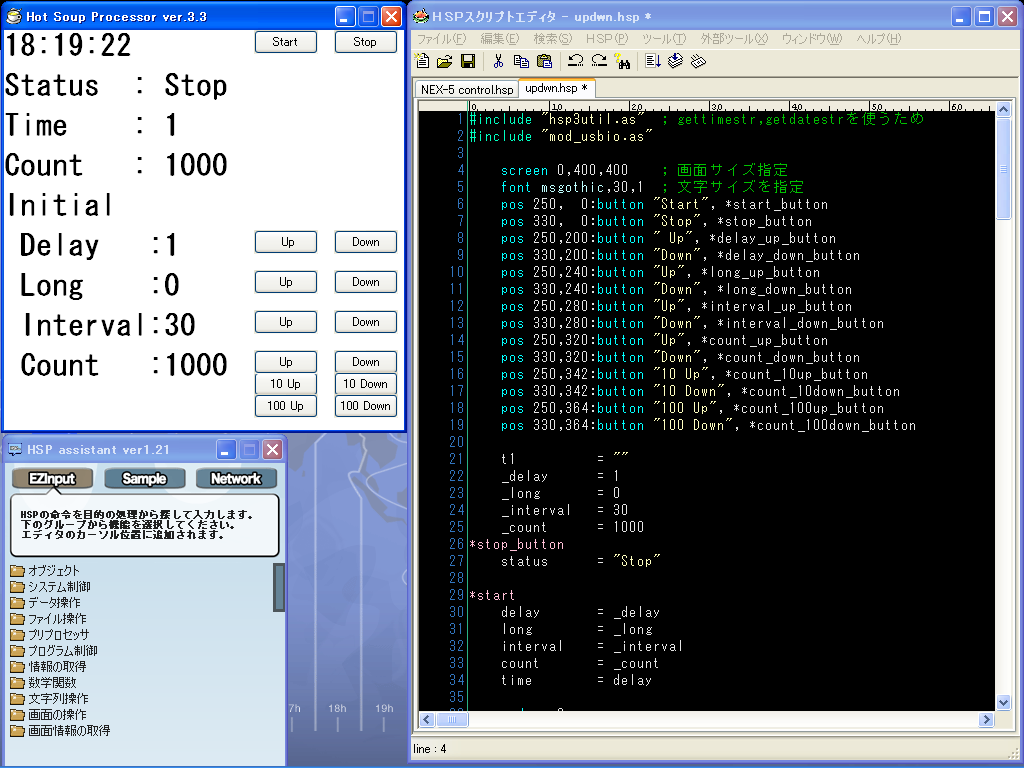
Task: Click the Find binoculars icon
Action: pyautogui.click(x=623, y=62)
